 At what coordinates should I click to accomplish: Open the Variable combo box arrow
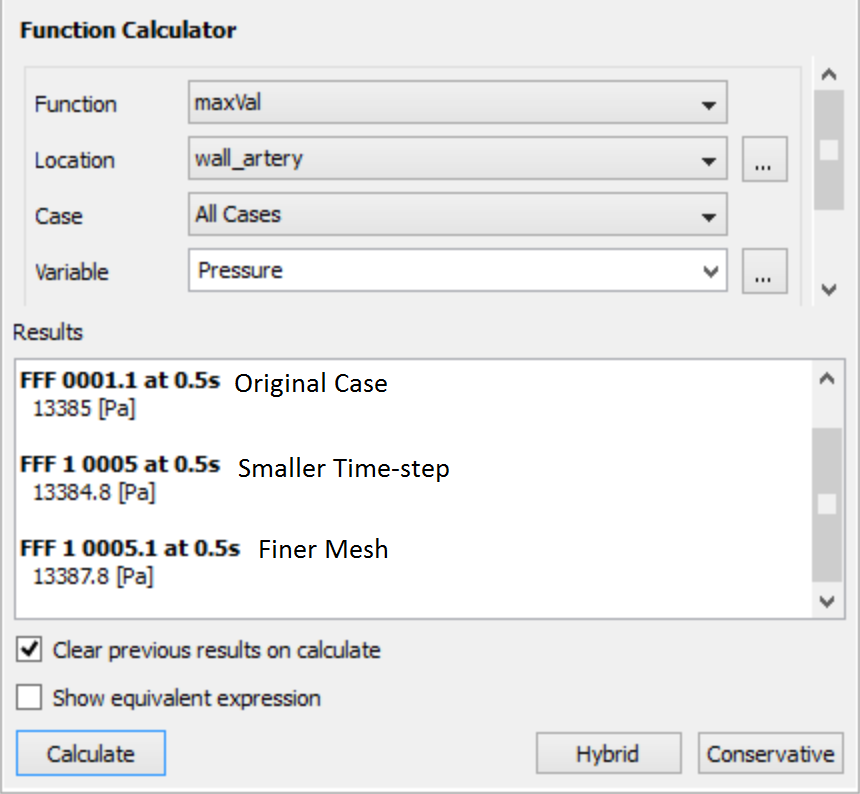(x=710, y=271)
